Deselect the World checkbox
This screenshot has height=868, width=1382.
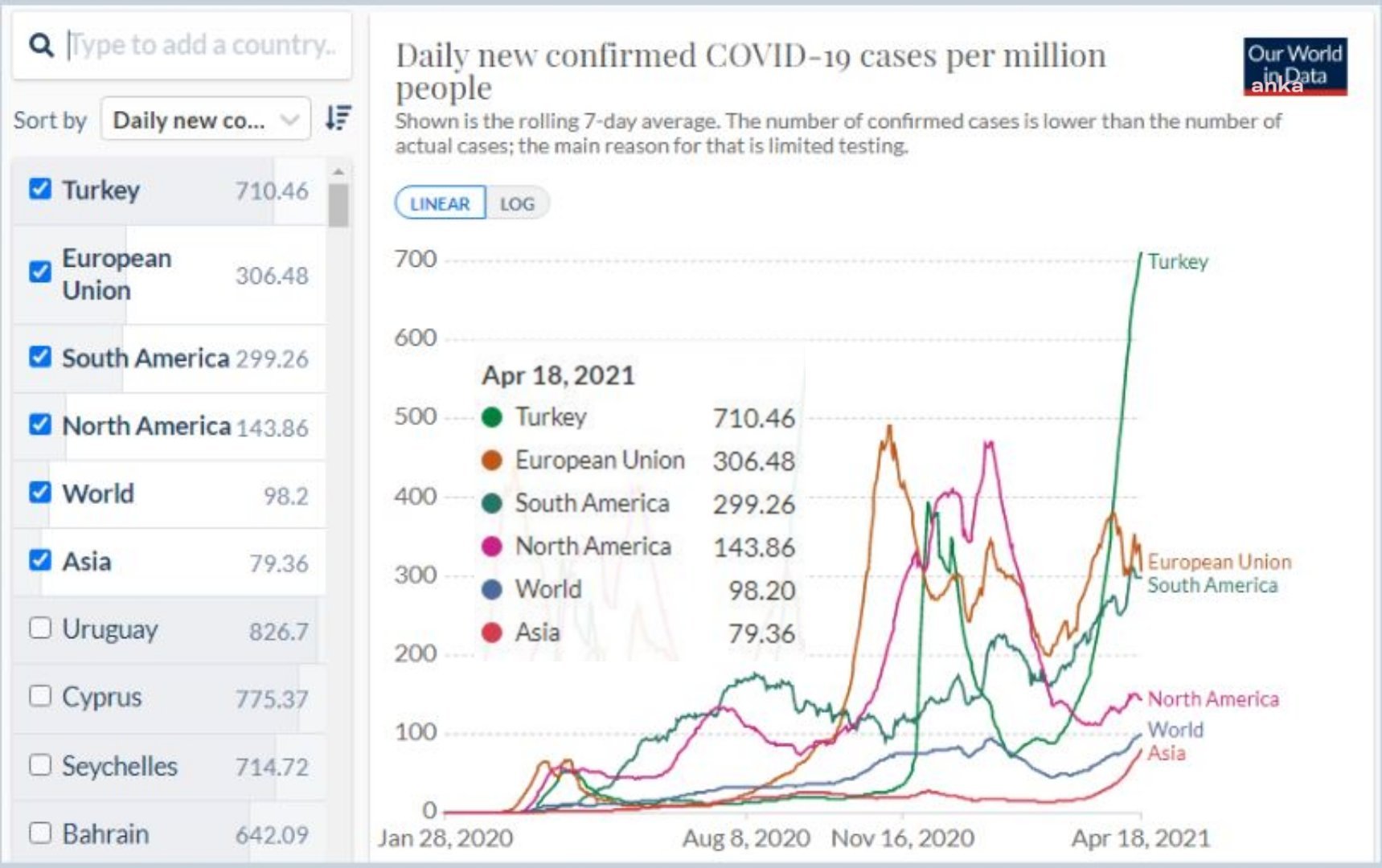coord(40,492)
